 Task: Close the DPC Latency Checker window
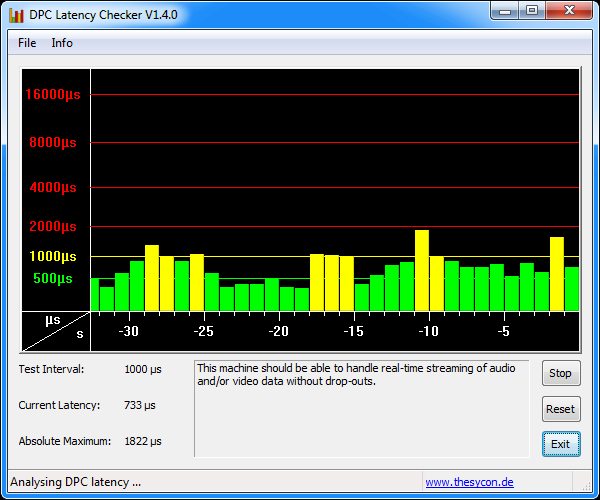coord(569,11)
